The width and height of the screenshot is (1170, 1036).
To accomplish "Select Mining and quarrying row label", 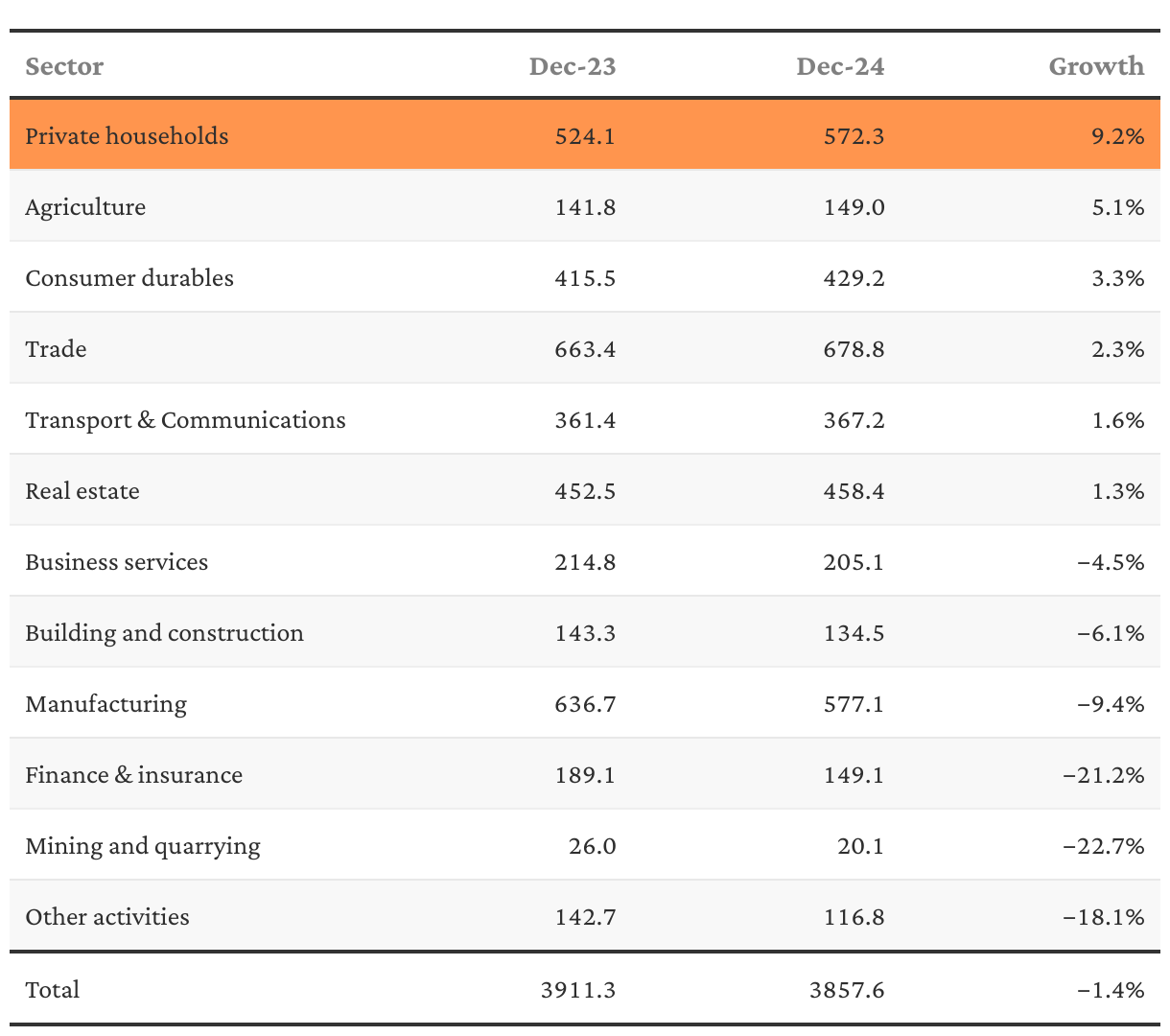I will pyautogui.click(x=143, y=846).
